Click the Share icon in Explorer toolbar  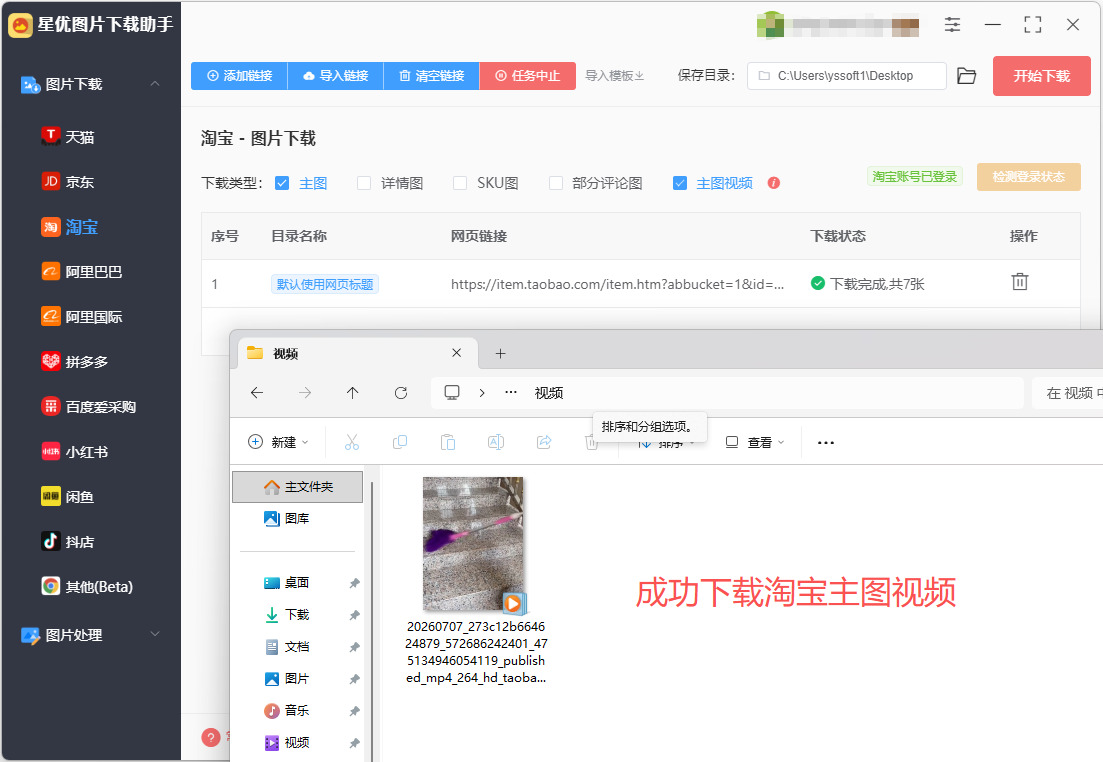click(x=544, y=442)
